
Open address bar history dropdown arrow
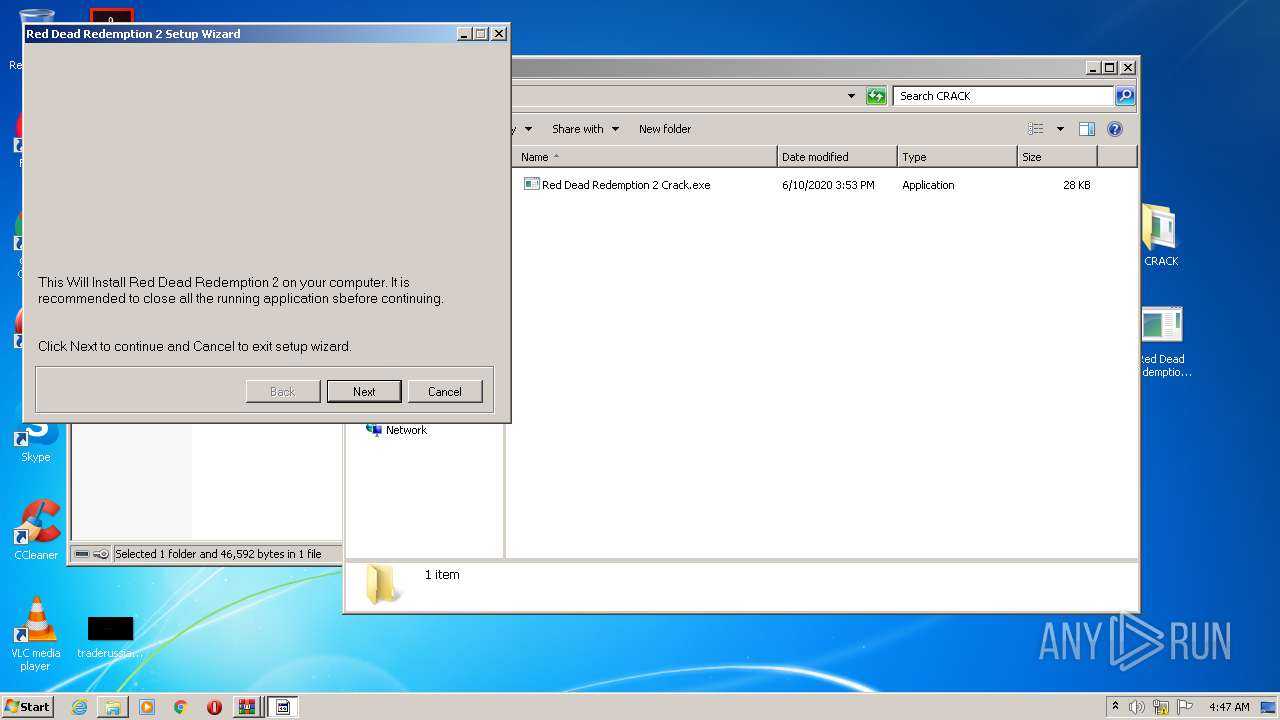pos(851,96)
